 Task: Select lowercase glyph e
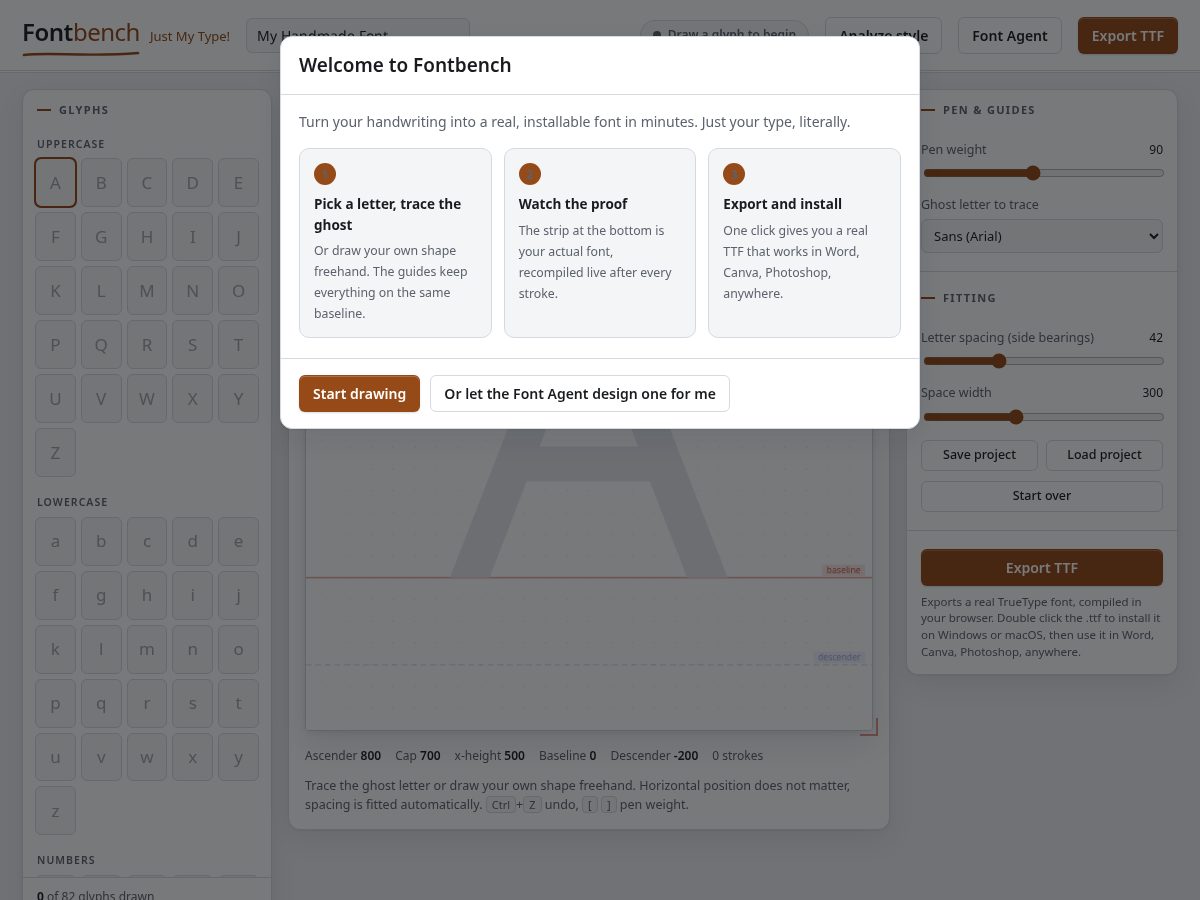pos(238,542)
